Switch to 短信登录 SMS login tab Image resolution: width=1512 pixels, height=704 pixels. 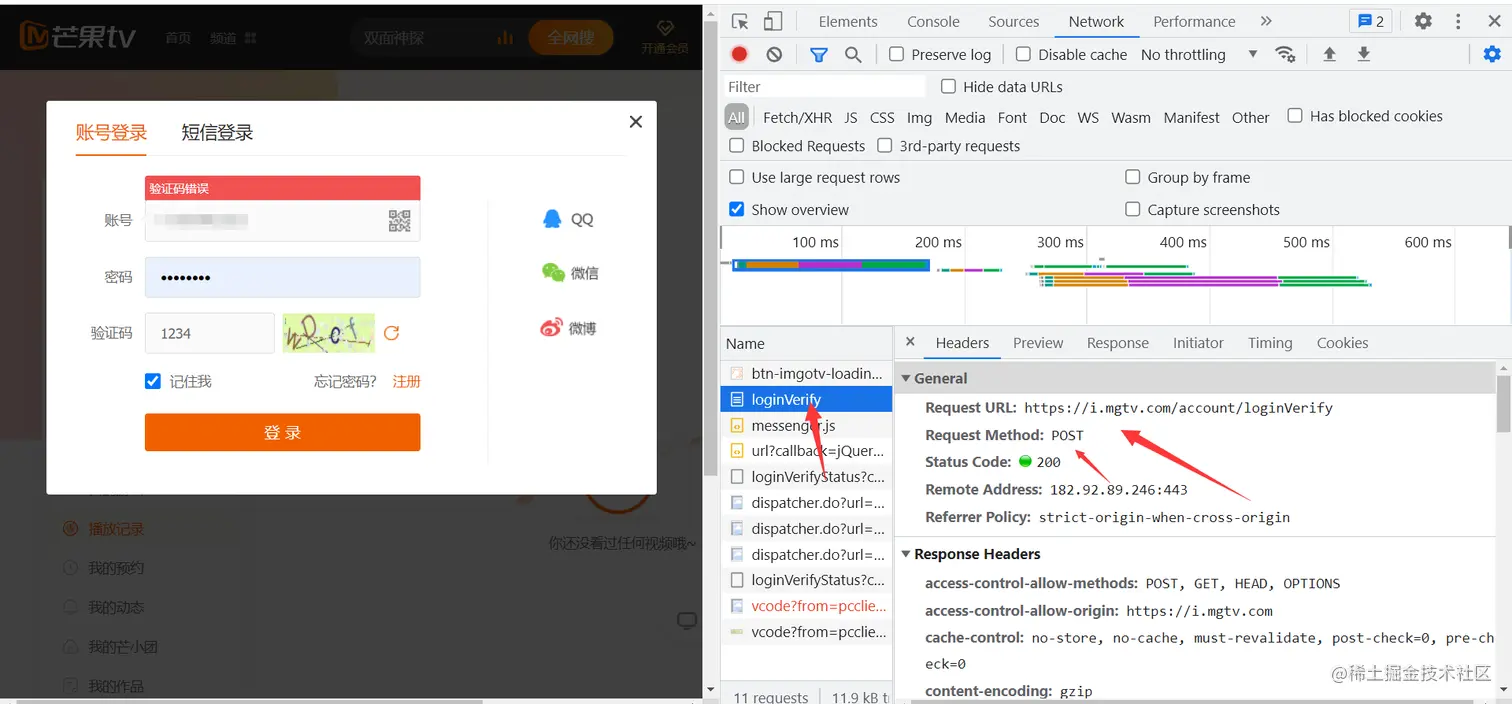click(217, 132)
